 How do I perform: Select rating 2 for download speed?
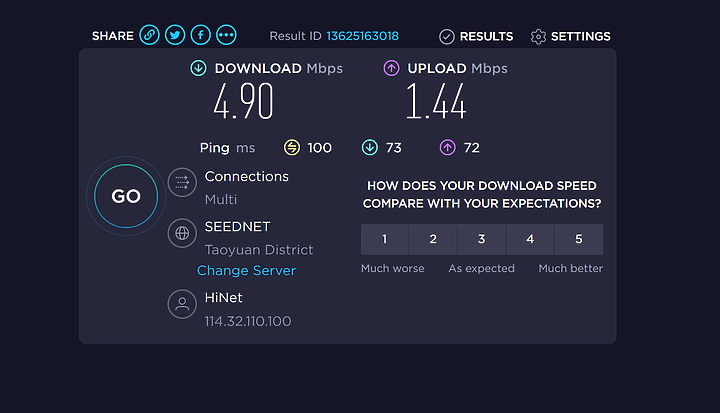(433, 239)
